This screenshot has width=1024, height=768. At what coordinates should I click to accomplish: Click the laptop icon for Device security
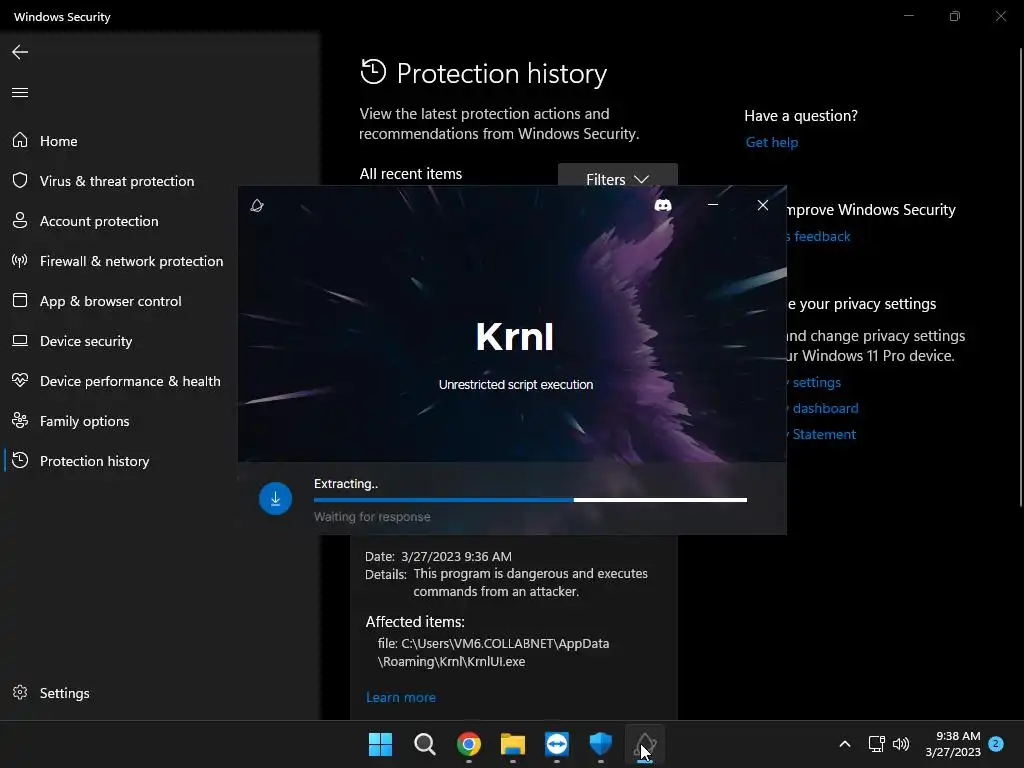click(20, 340)
